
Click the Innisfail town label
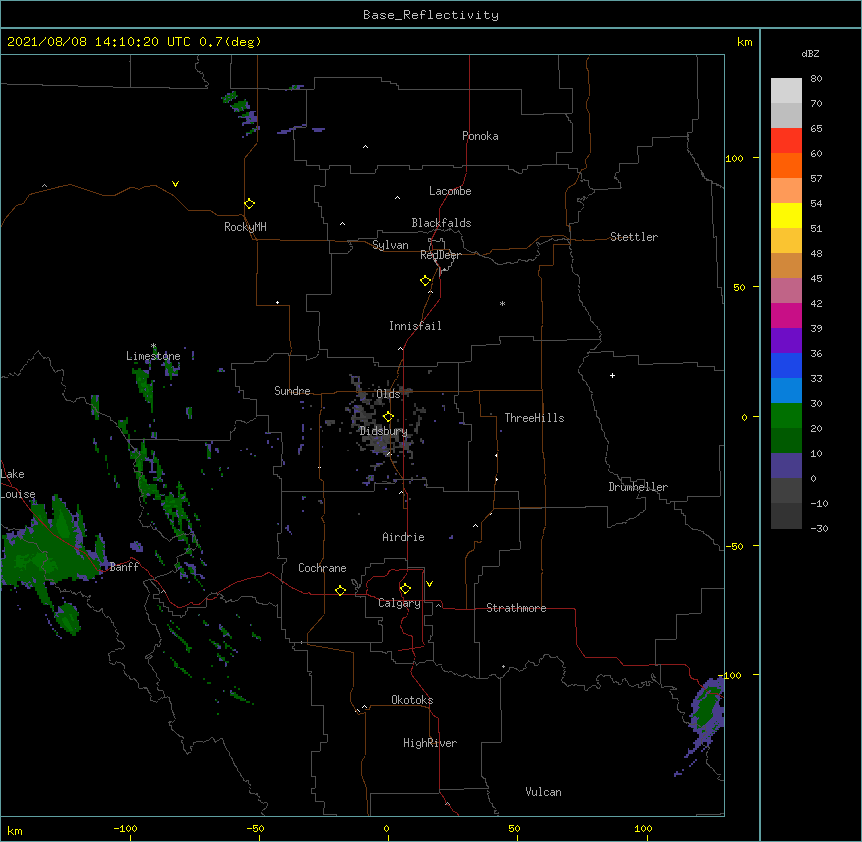(415, 326)
